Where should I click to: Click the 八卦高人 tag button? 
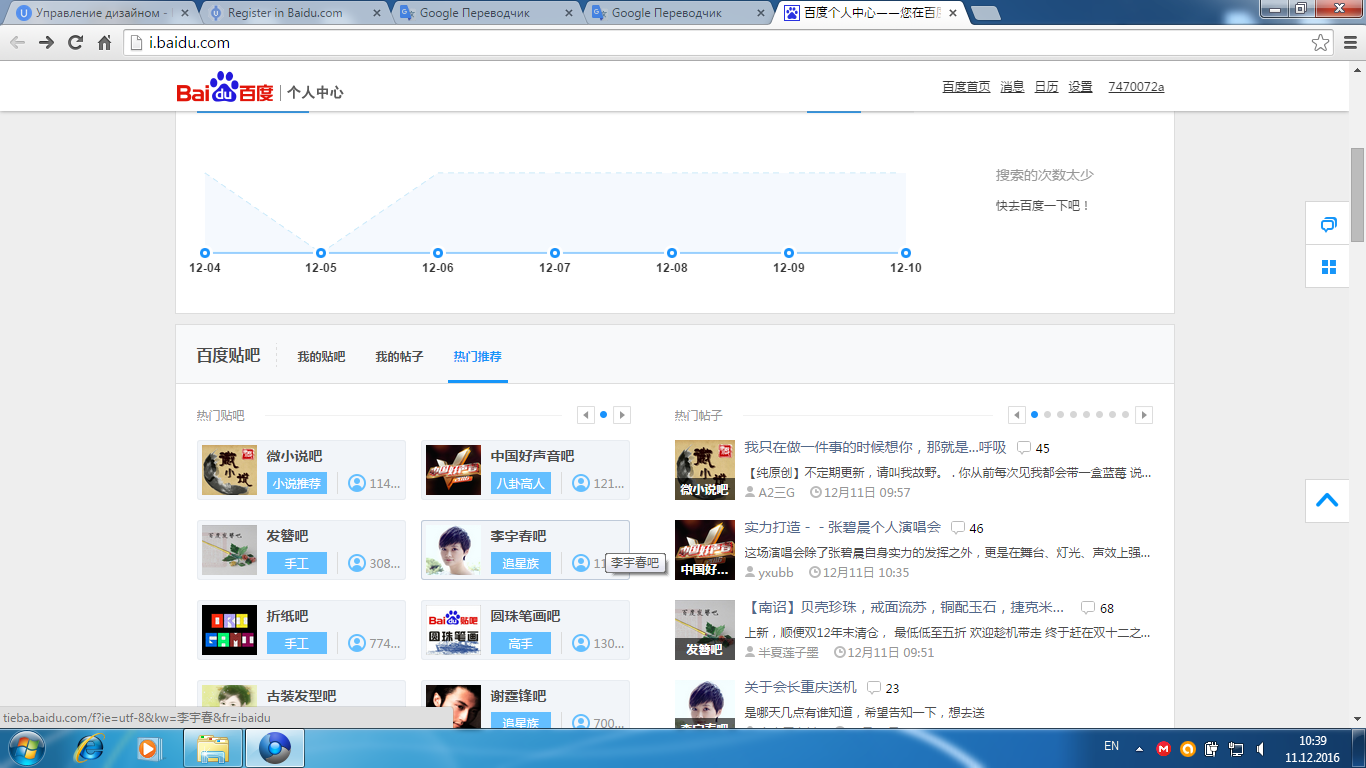click(521, 483)
